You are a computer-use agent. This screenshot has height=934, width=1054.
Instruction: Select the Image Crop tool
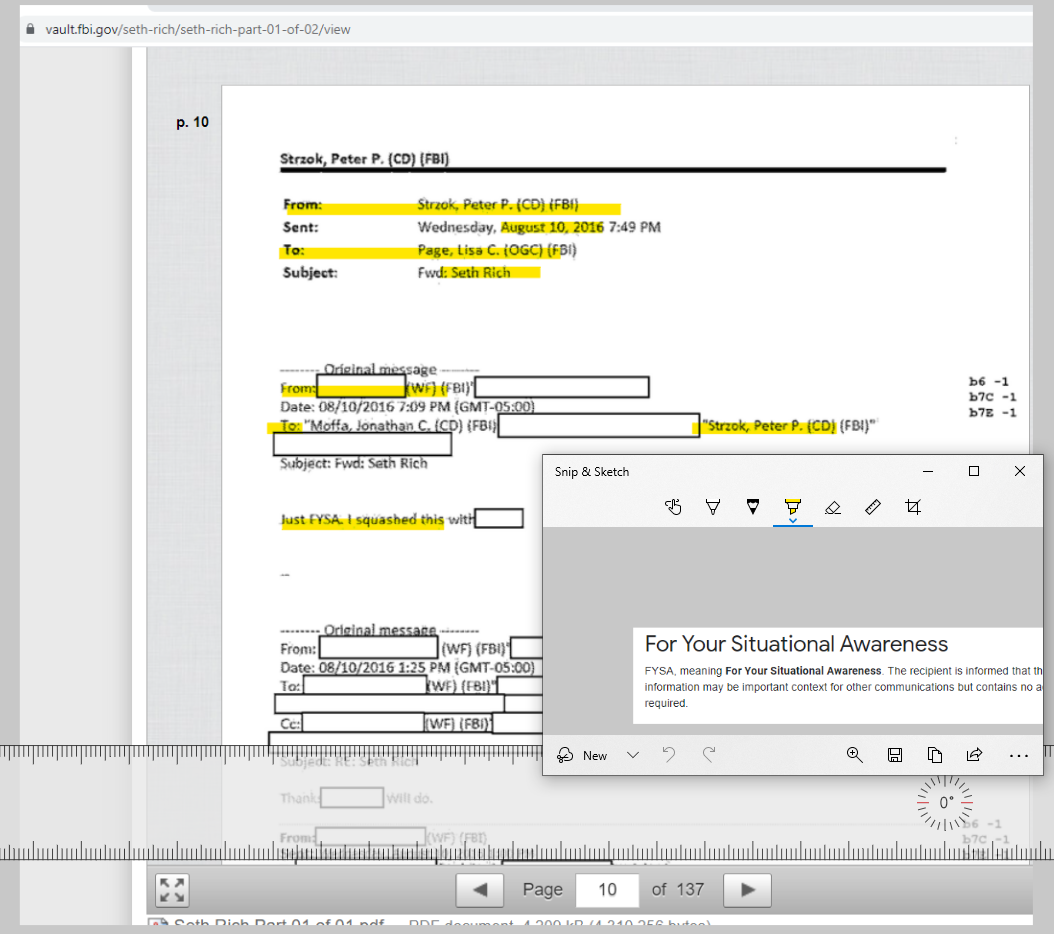click(913, 507)
